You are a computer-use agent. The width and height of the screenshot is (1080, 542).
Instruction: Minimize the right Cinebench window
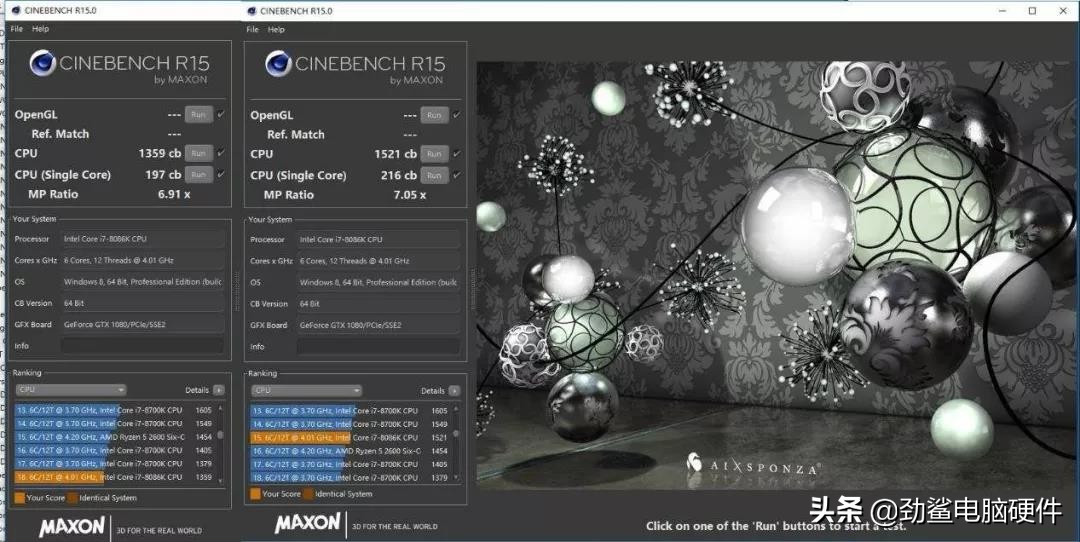tap(1002, 10)
